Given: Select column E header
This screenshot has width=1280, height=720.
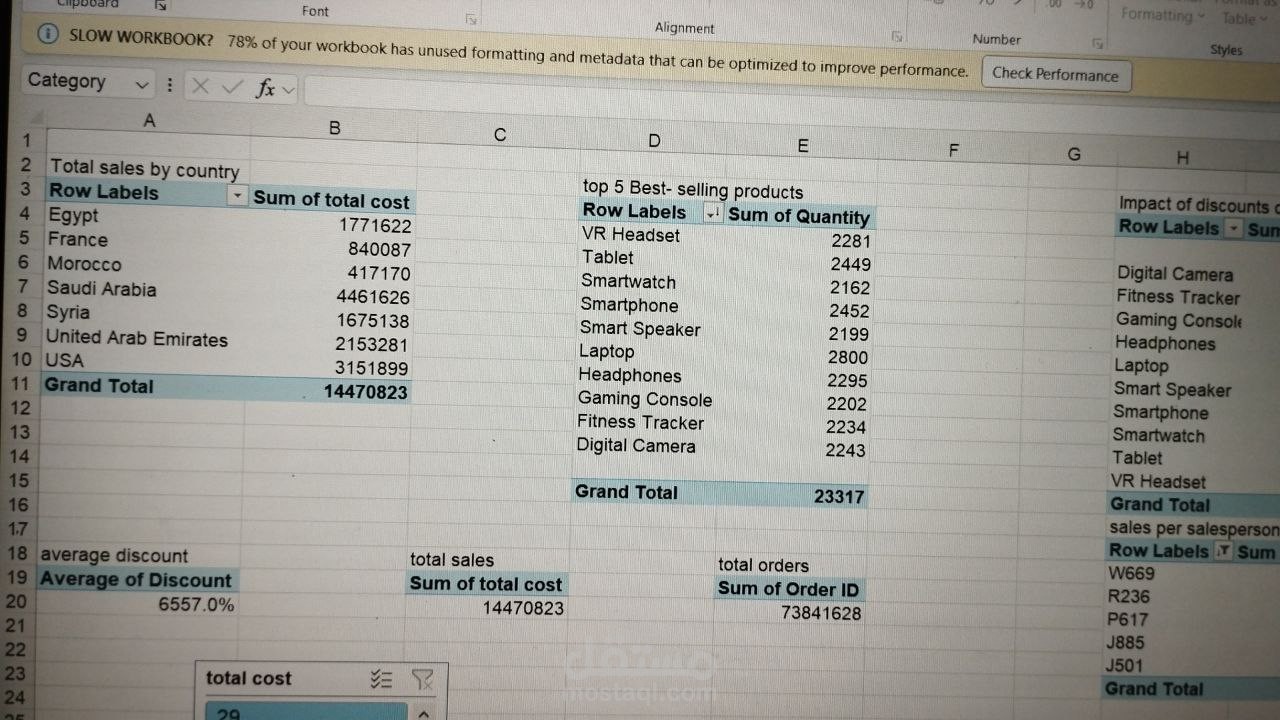Looking at the screenshot, I should point(802,145).
